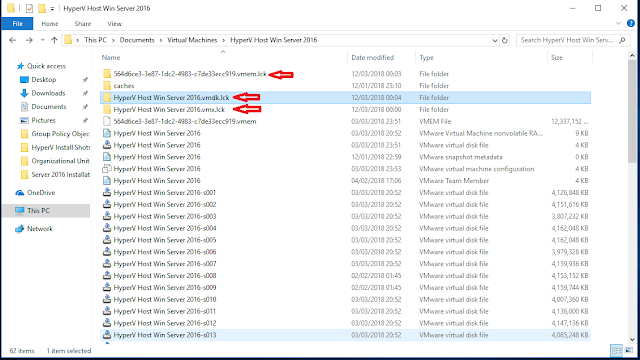The height and width of the screenshot is (360, 640).
Task: Select the .vmem file icon
Action: point(107,121)
